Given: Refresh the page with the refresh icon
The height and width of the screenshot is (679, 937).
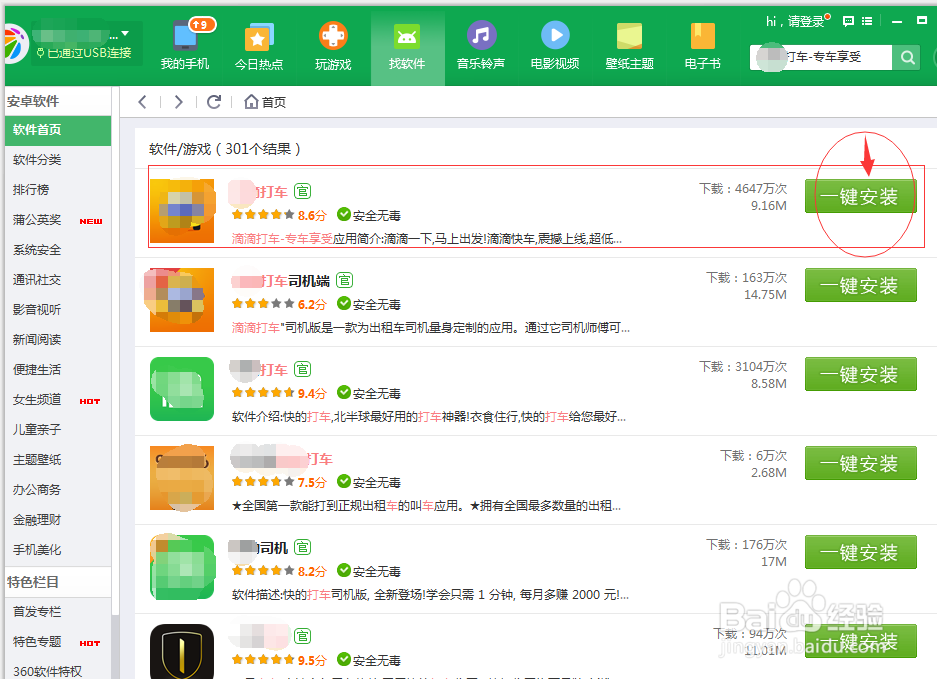Looking at the screenshot, I should tap(213, 101).
